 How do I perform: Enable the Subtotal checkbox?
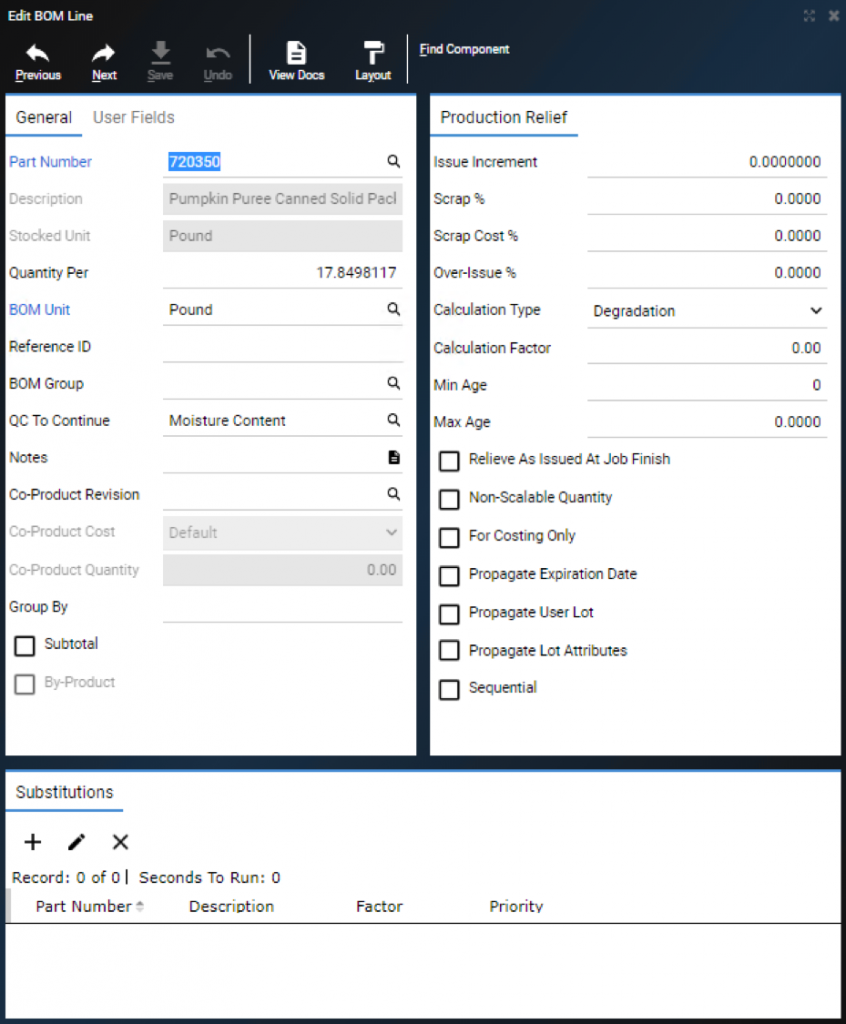(x=25, y=645)
